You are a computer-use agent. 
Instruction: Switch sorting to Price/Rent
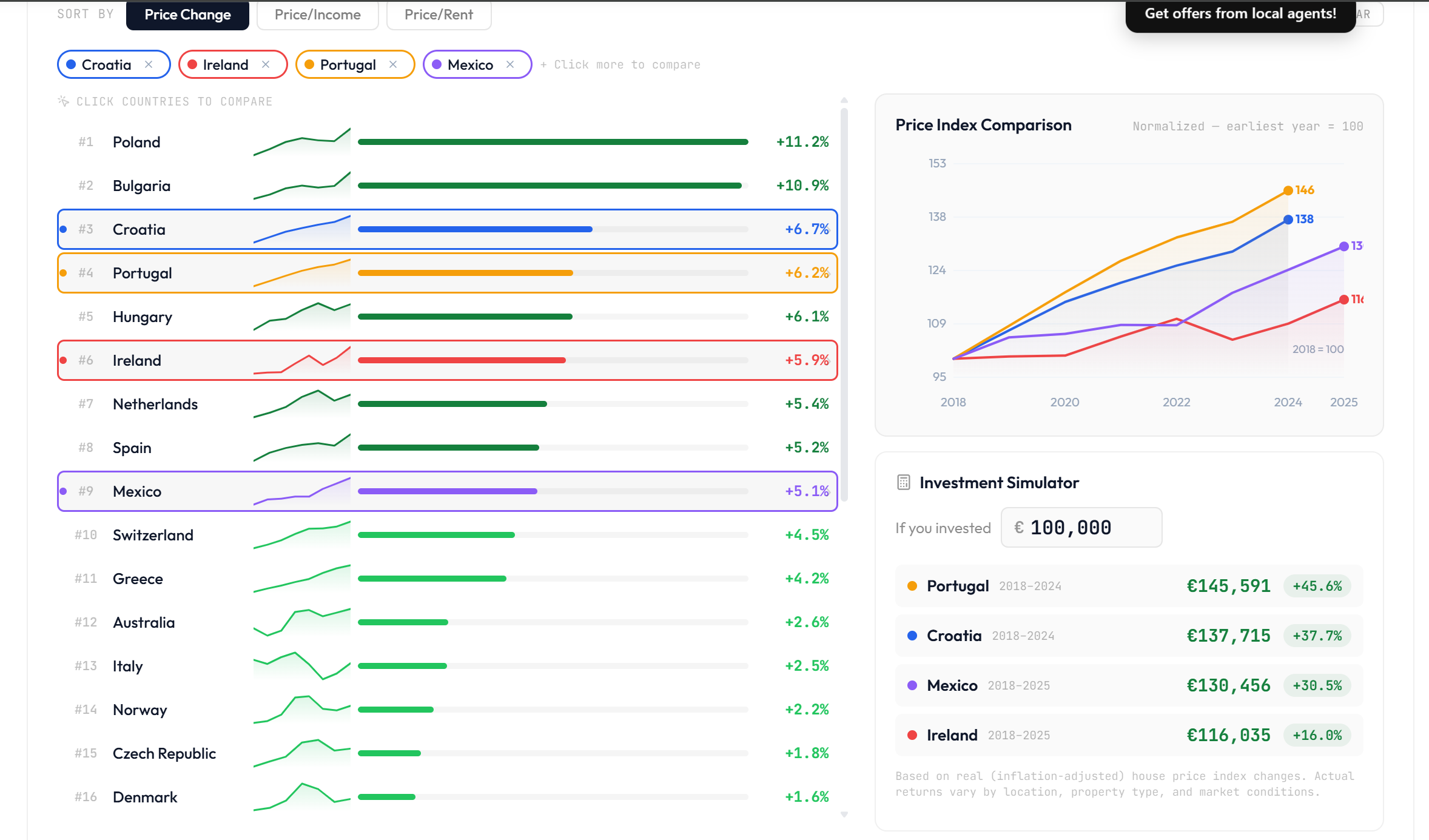(439, 15)
